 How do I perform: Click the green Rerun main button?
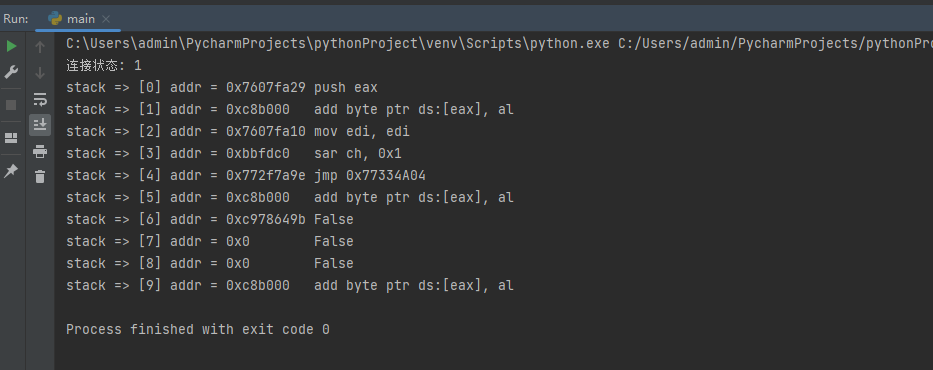click(11, 46)
